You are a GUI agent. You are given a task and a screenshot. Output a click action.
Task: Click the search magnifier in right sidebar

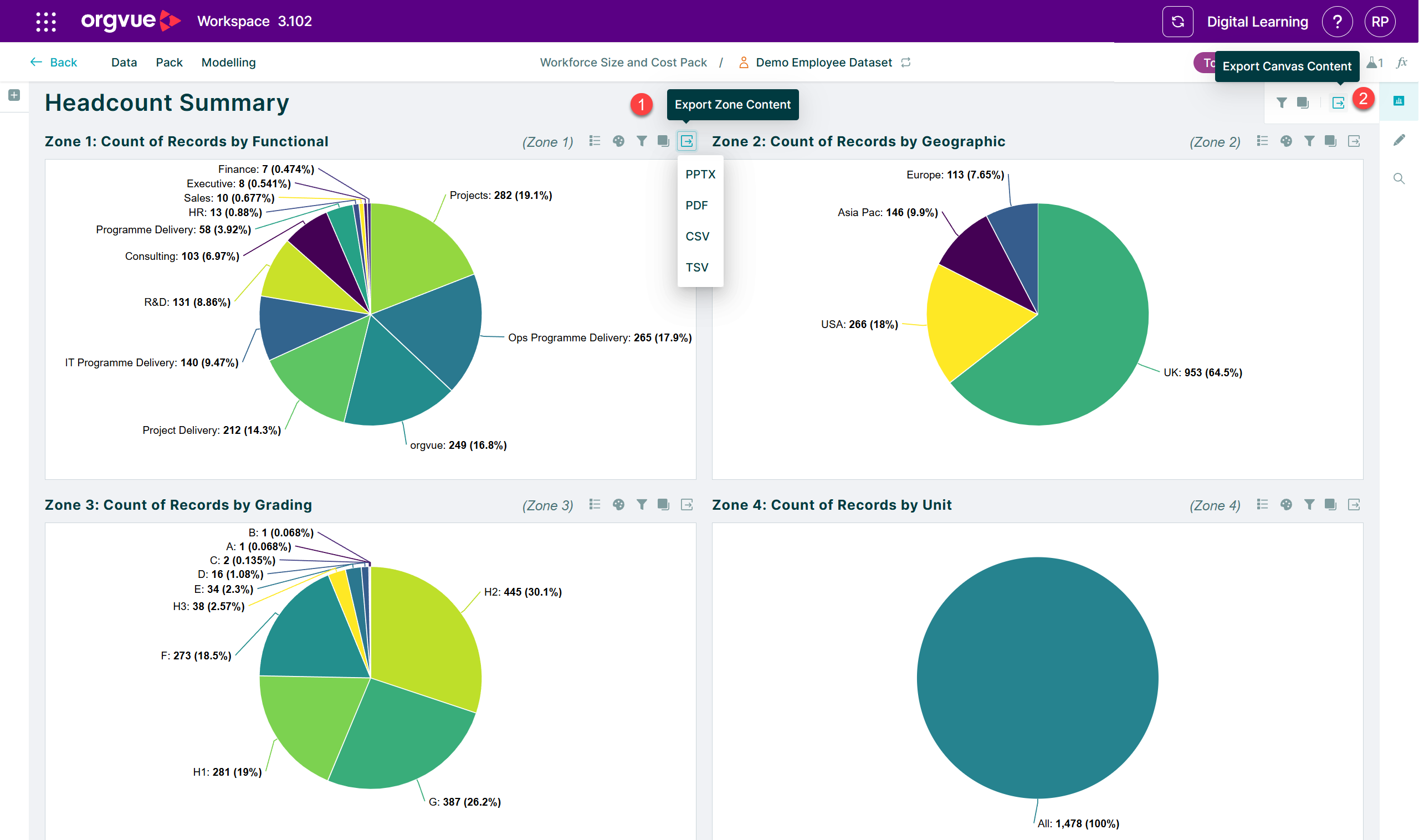[x=1399, y=179]
